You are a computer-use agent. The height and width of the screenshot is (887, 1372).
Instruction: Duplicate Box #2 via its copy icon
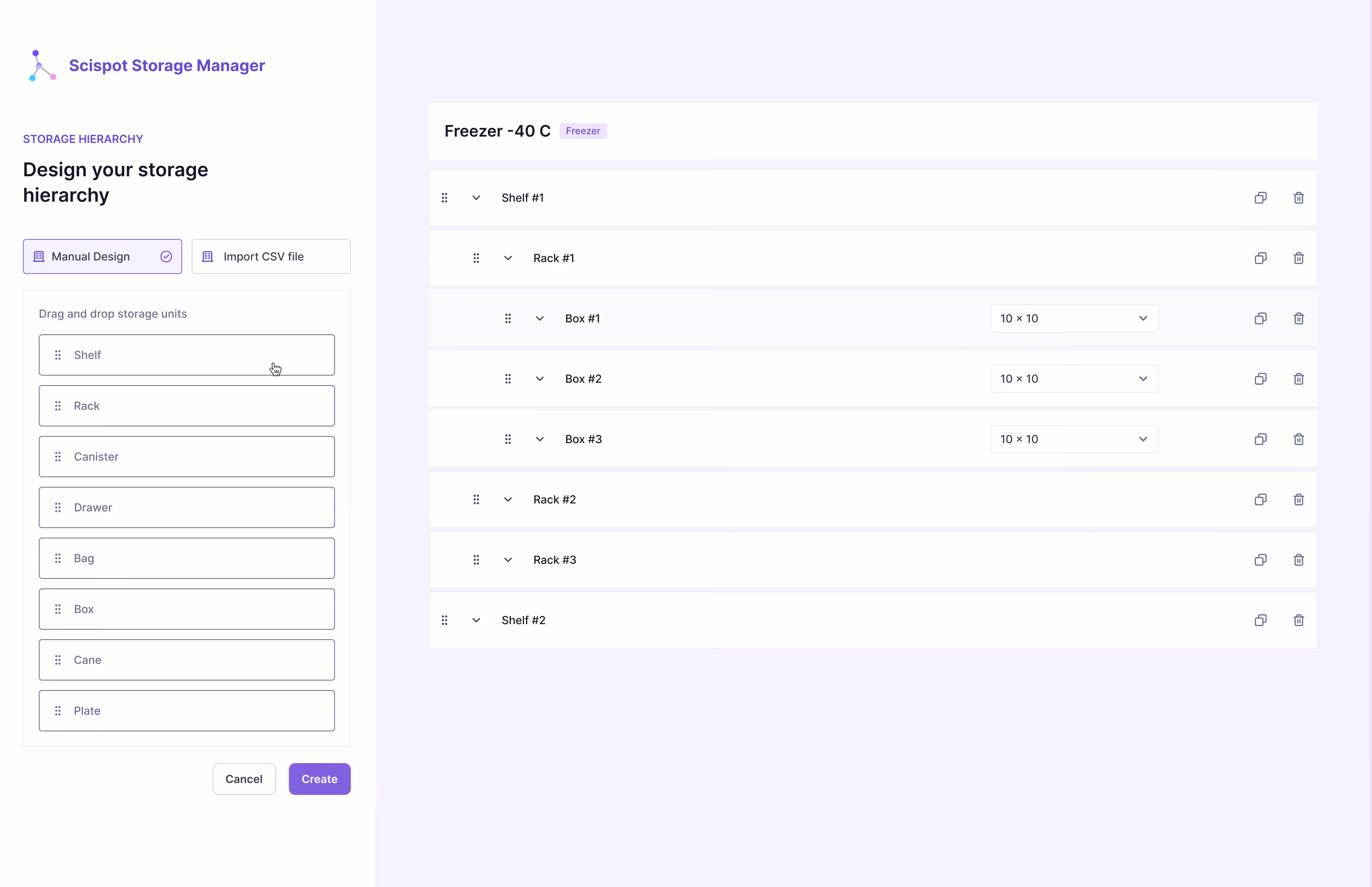tap(1260, 378)
